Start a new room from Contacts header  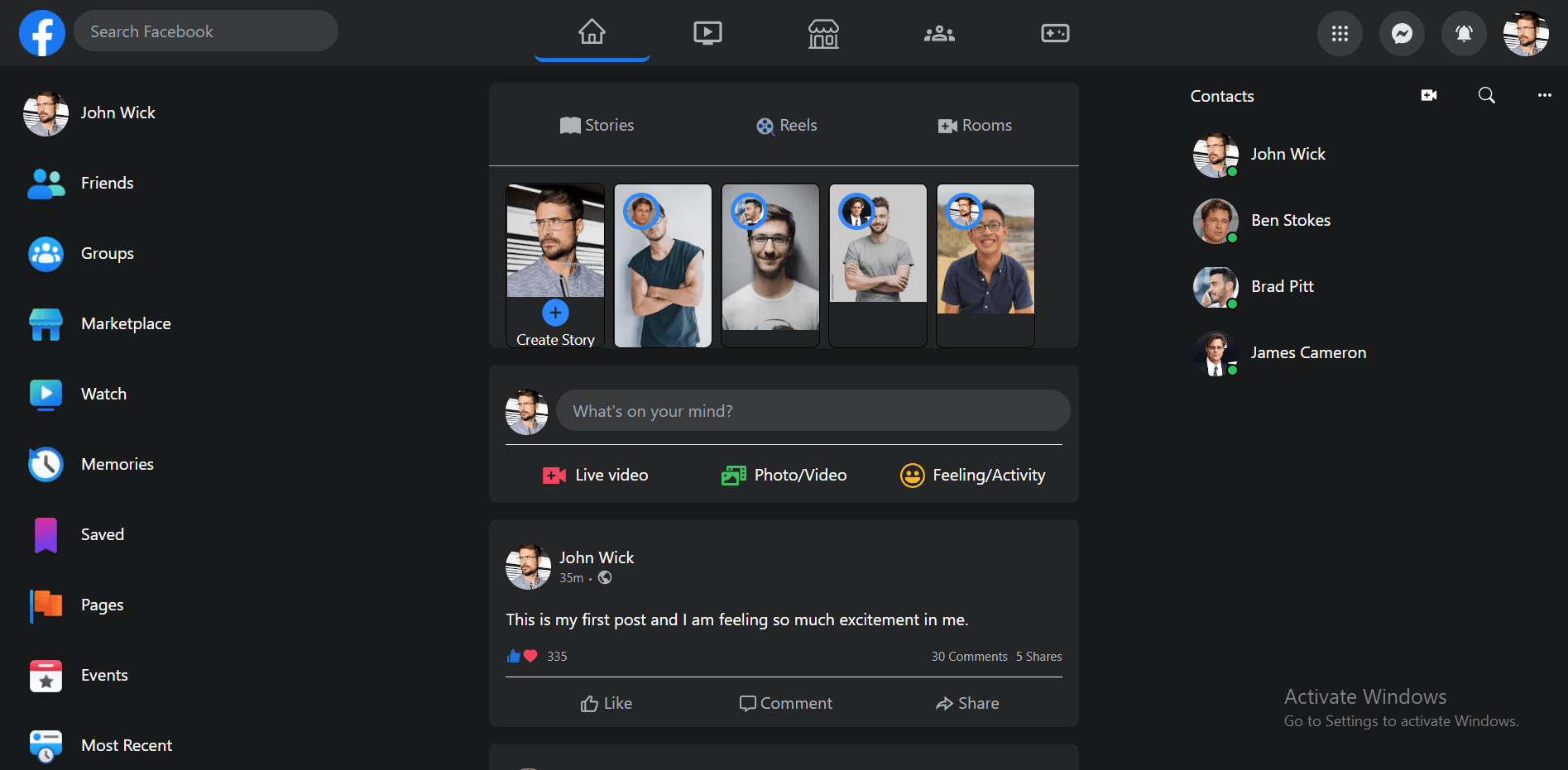coord(1428,95)
